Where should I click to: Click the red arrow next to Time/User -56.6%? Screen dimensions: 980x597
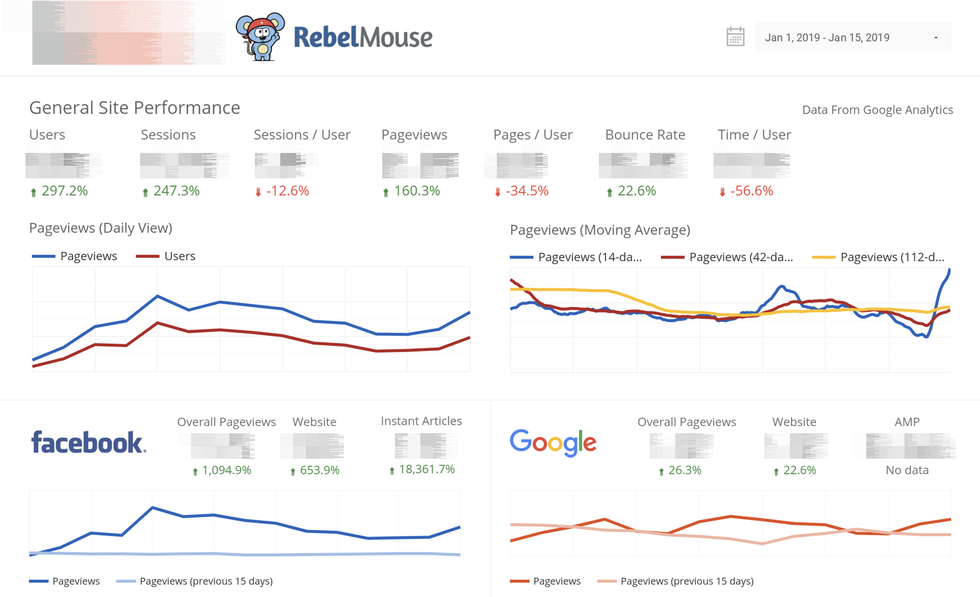[x=721, y=190]
